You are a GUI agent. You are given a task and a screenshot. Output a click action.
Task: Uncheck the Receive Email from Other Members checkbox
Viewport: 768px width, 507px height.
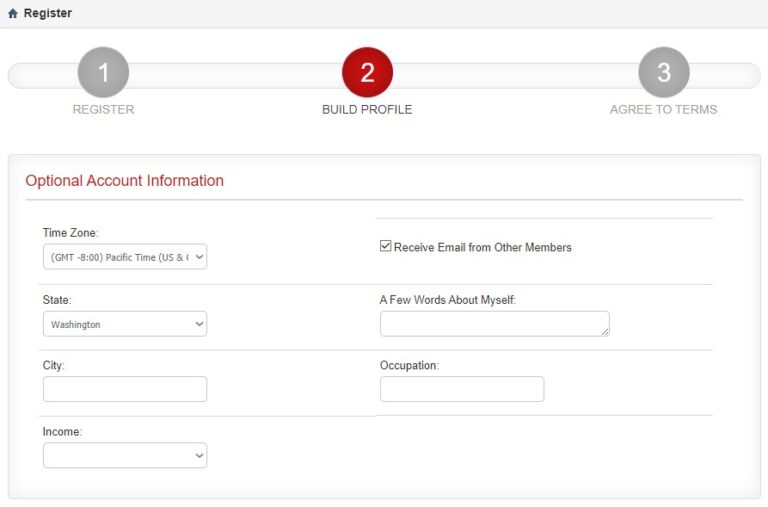click(386, 247)
